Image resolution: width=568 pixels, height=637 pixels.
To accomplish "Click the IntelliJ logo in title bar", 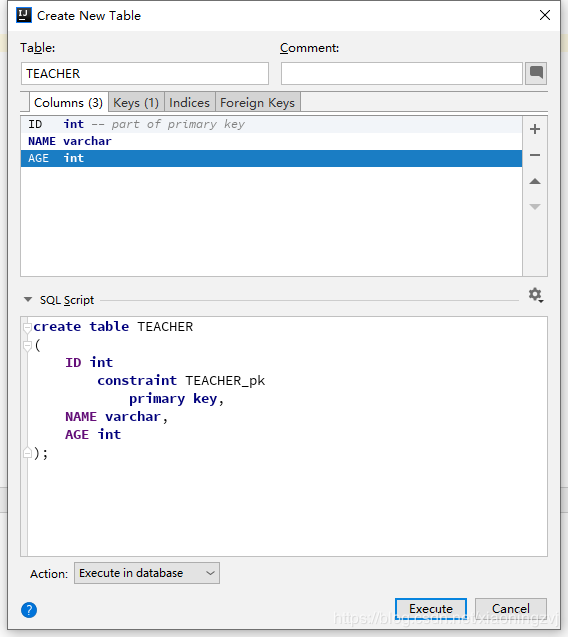I will 24,15.
